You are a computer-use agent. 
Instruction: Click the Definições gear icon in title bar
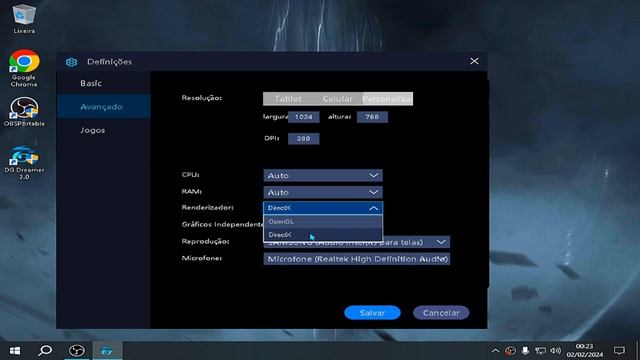[x=71, y=62]
